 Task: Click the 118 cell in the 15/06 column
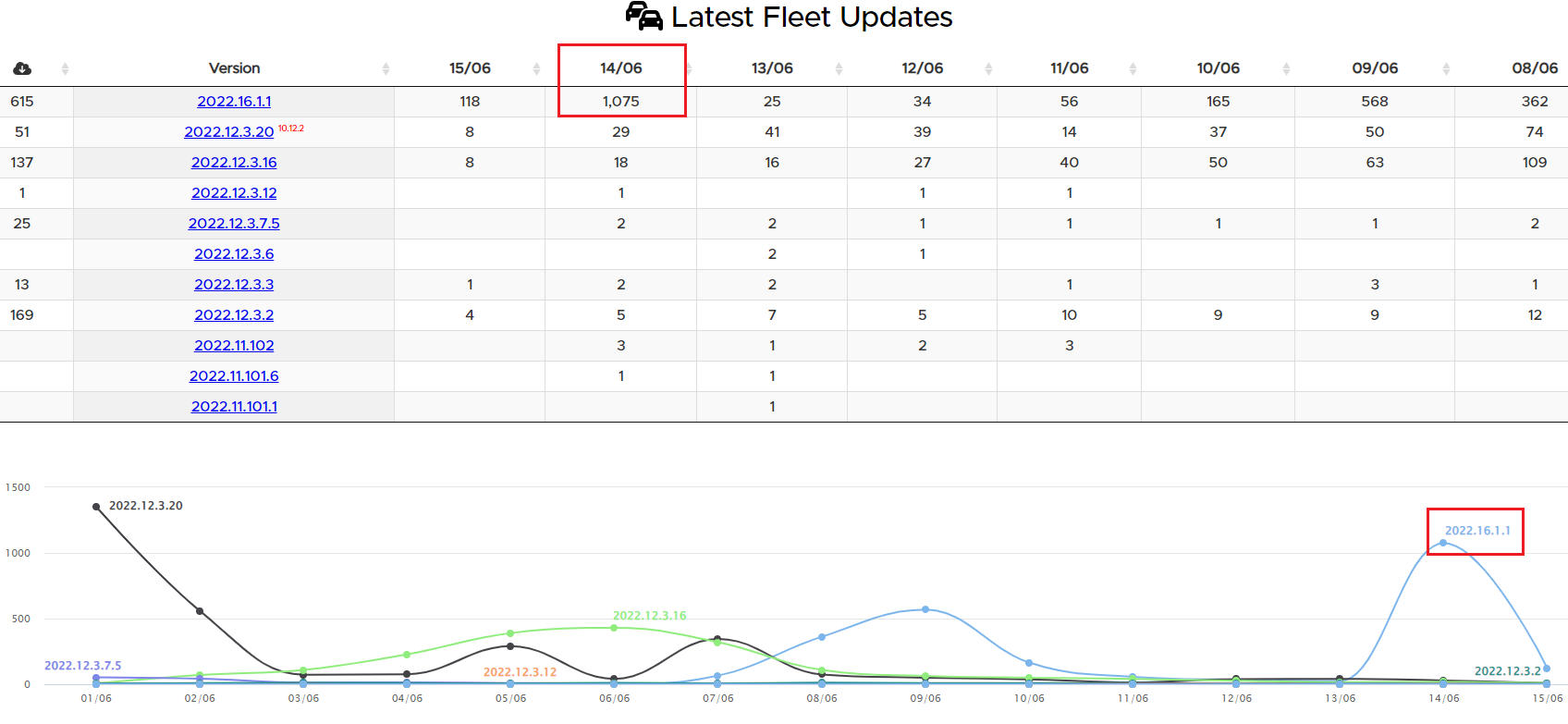tap(470, 102)
